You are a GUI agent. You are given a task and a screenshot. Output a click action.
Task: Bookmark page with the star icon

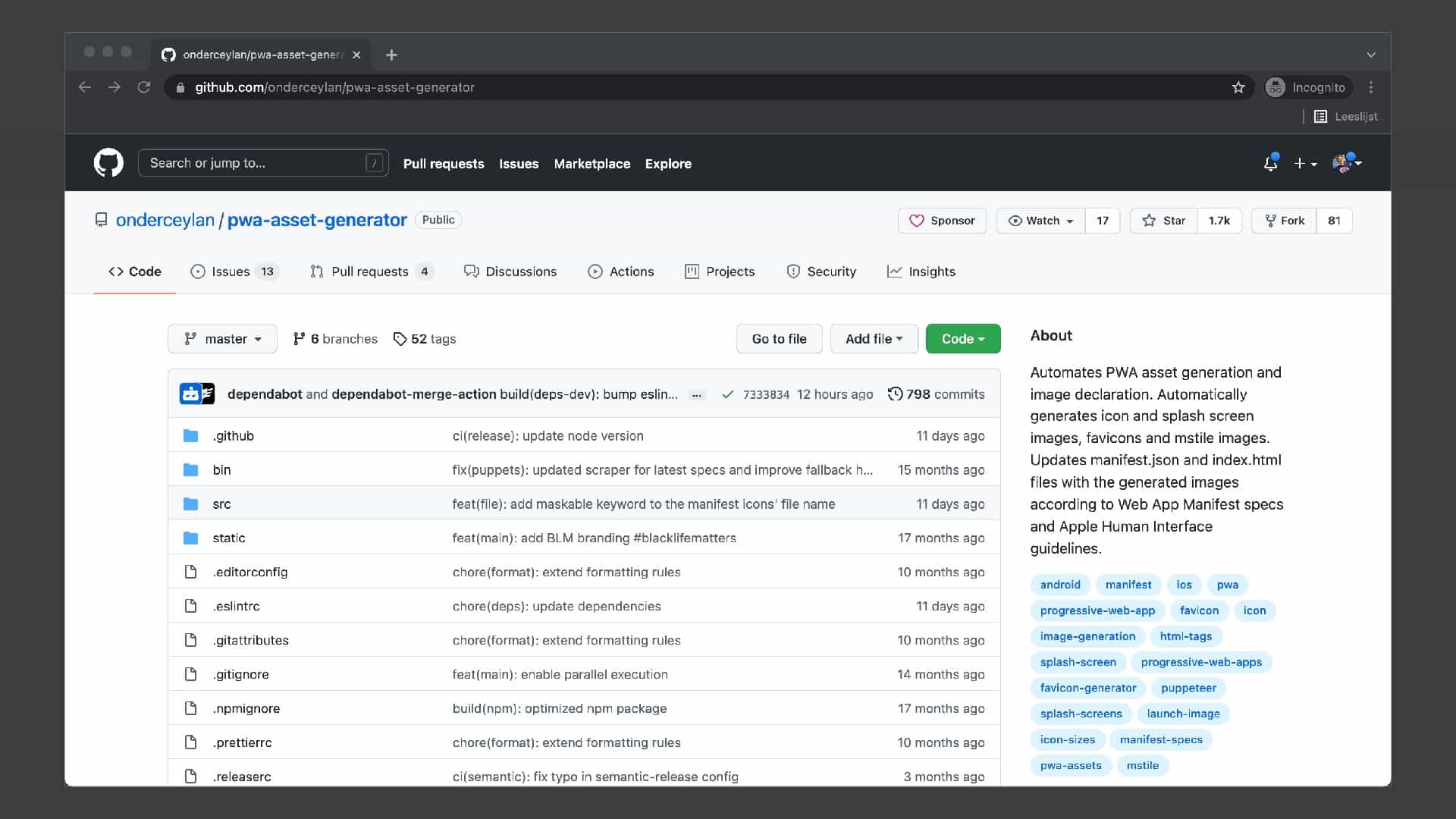pos(1238,87)
